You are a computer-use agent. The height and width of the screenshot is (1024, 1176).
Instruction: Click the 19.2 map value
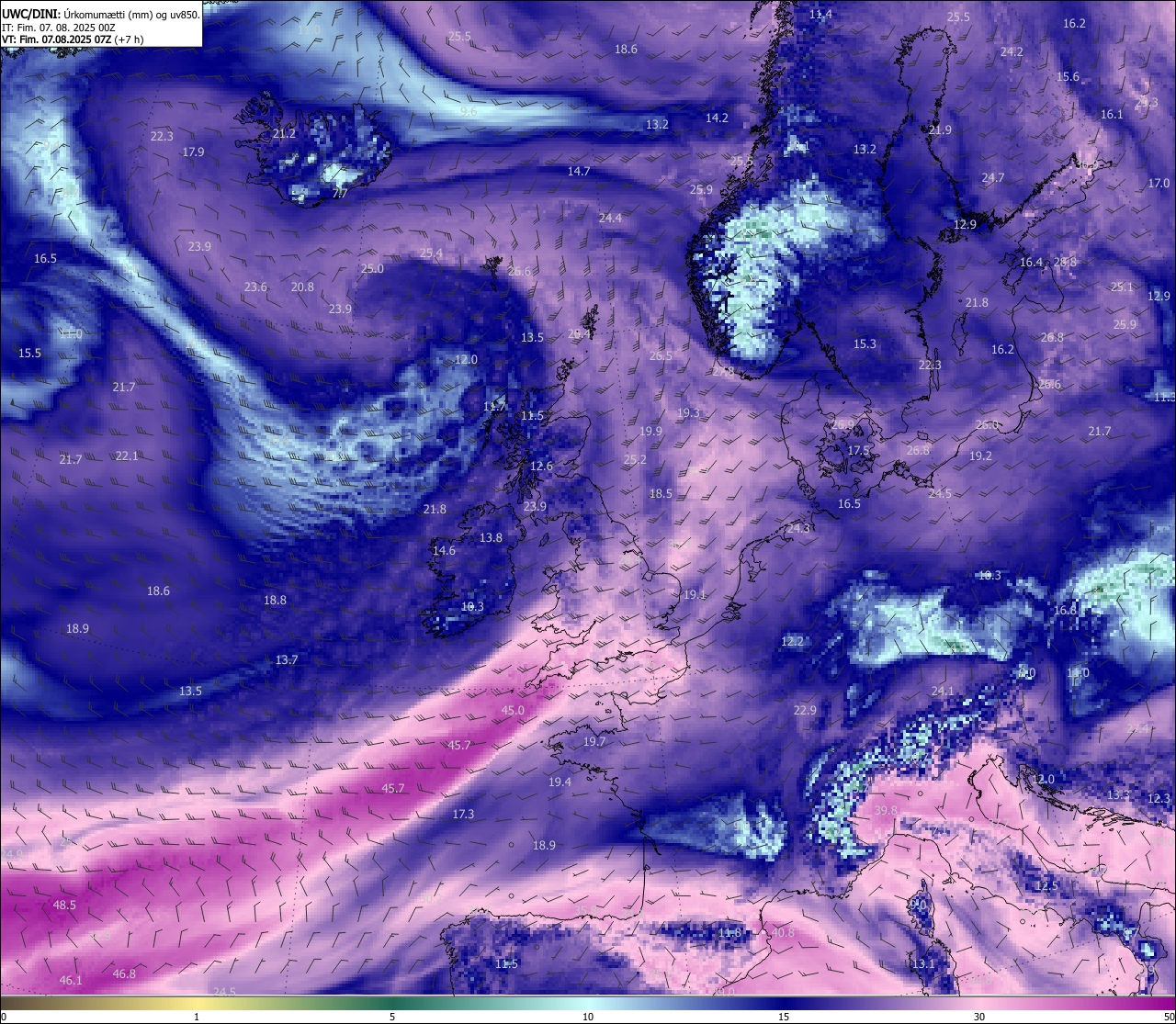point(980,456)
